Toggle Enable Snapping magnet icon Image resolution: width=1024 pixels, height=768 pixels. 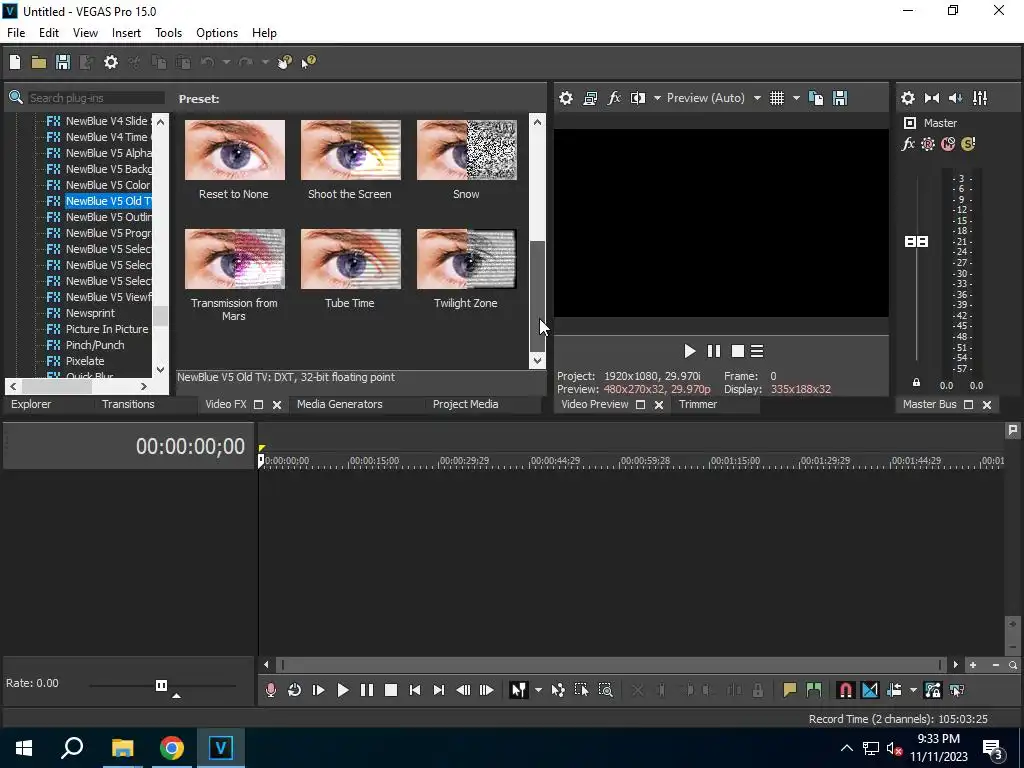tap(846, 690)
